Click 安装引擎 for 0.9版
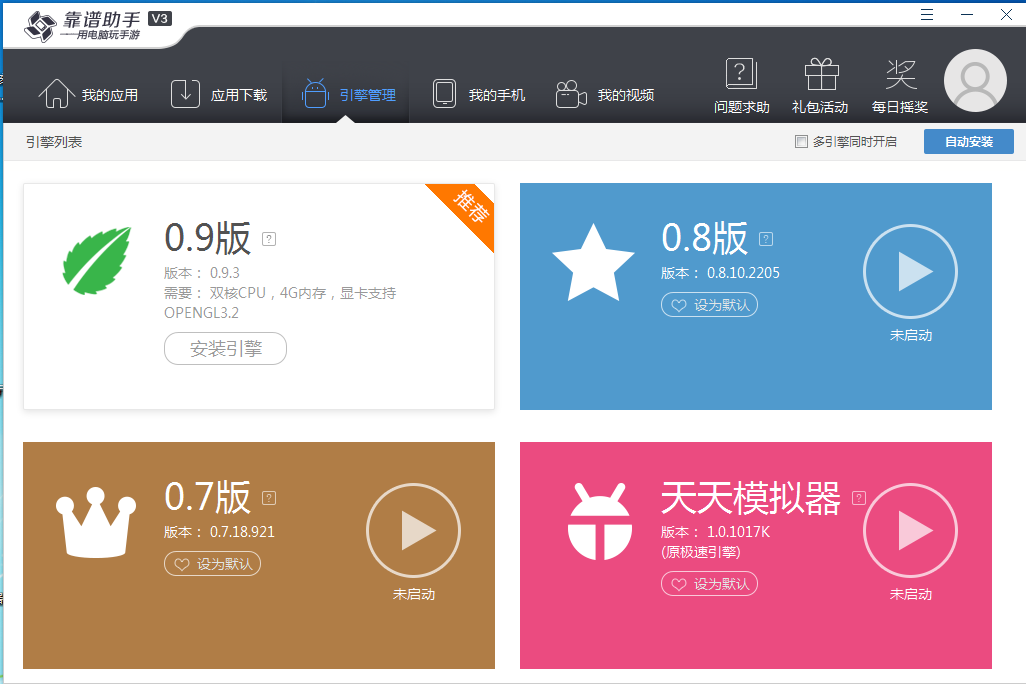1026x684 pixels. [225, 348]
